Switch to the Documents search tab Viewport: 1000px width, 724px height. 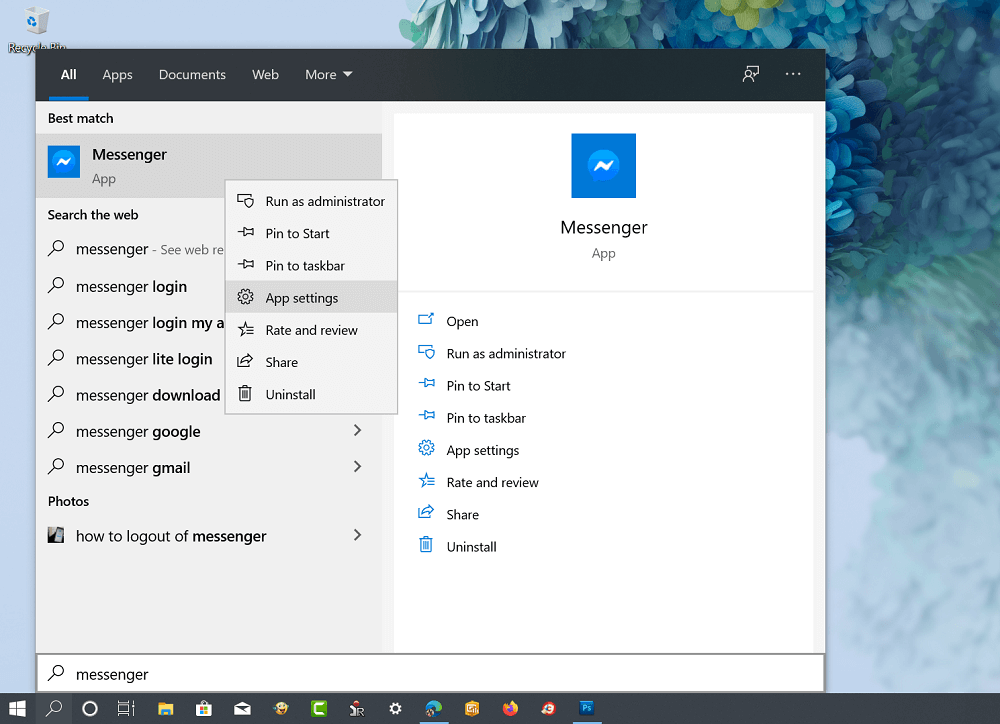[192, 75]
